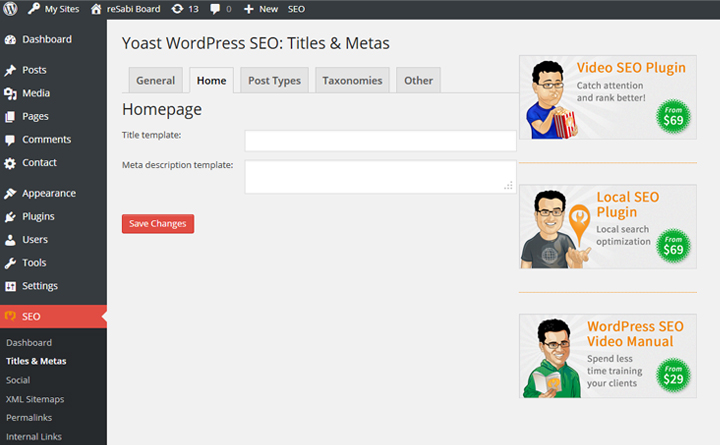
Task: Click the Users person icon
Action: (x=10, y=240)
